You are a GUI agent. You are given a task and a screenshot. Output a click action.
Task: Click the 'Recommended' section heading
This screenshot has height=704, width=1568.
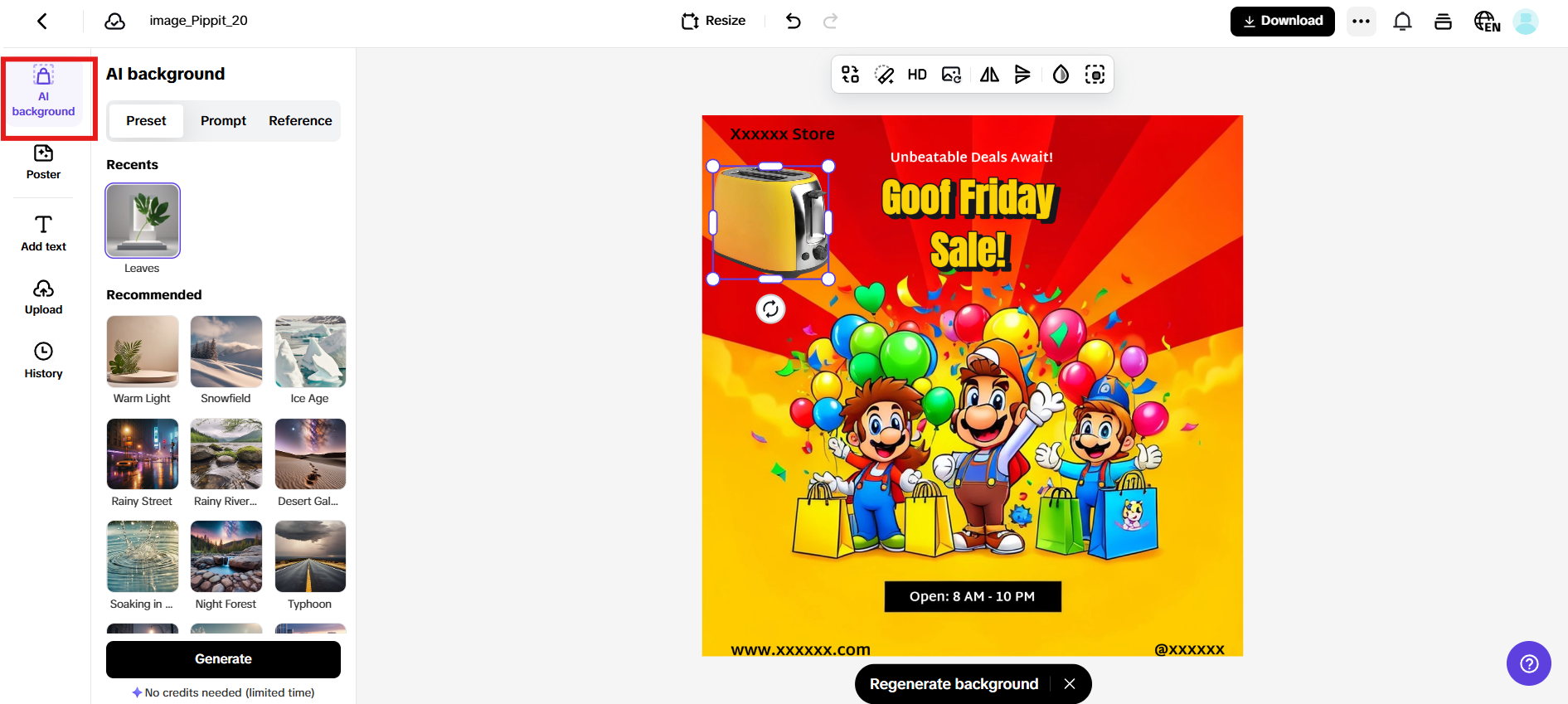(x=154, y=295)
